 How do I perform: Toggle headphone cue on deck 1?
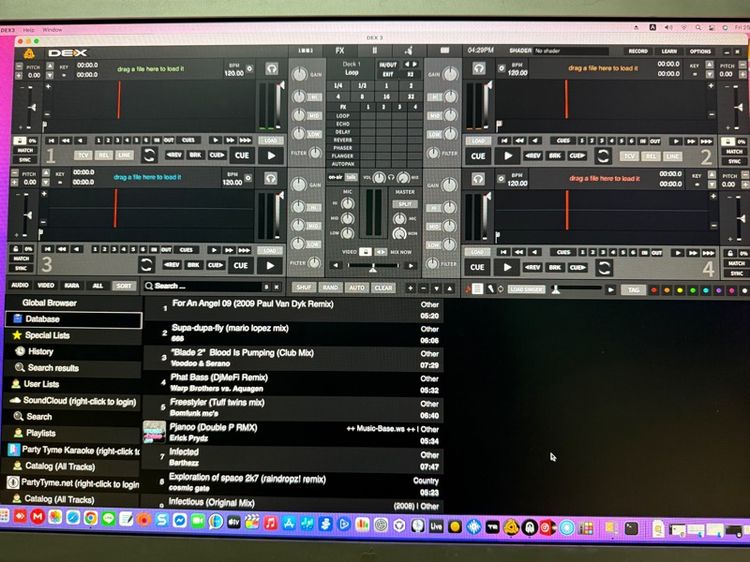pyautogui.click(x=272, y=69)
